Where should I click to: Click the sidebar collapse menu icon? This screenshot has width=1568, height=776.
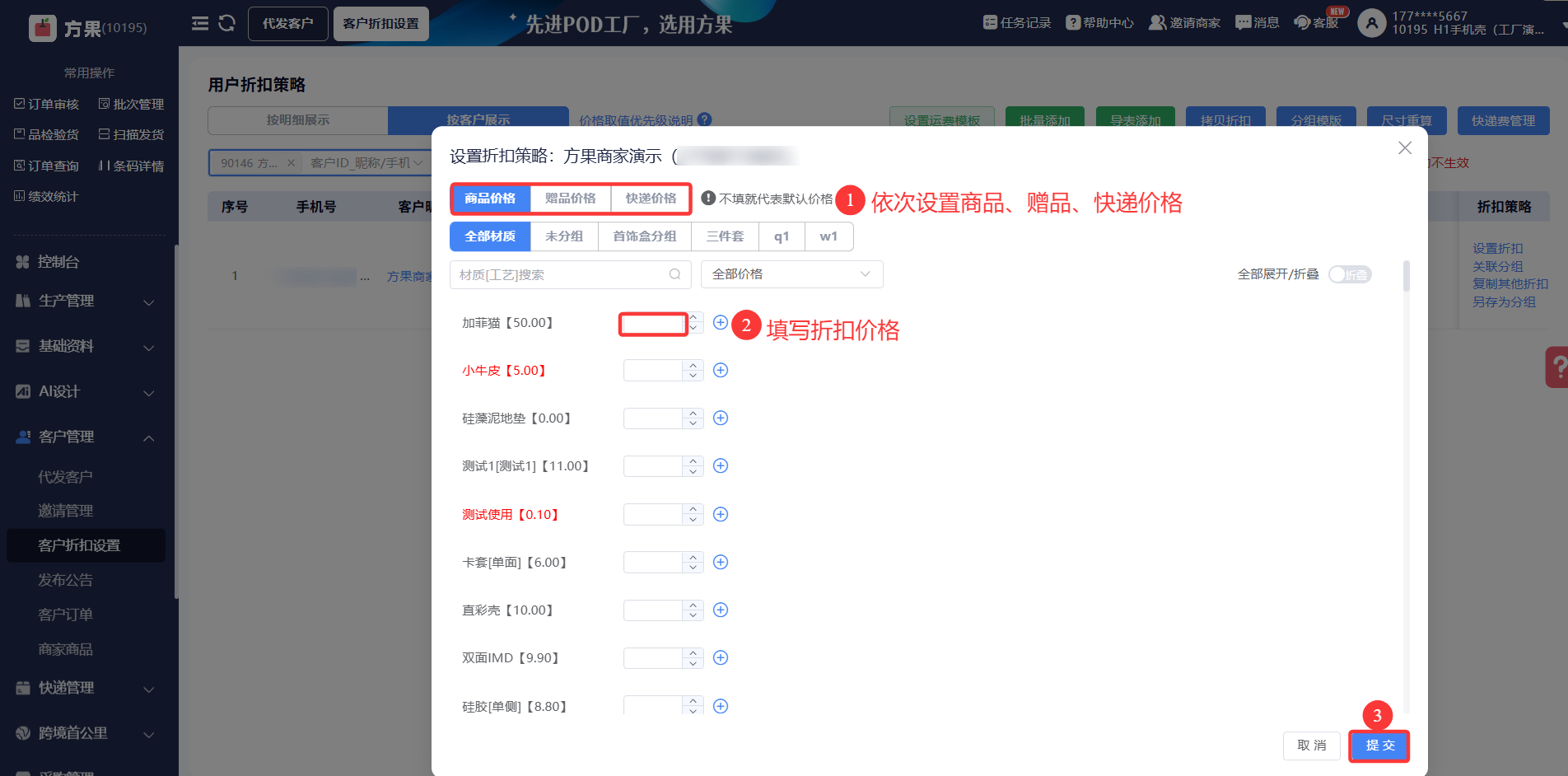click(x=200, y=23)
